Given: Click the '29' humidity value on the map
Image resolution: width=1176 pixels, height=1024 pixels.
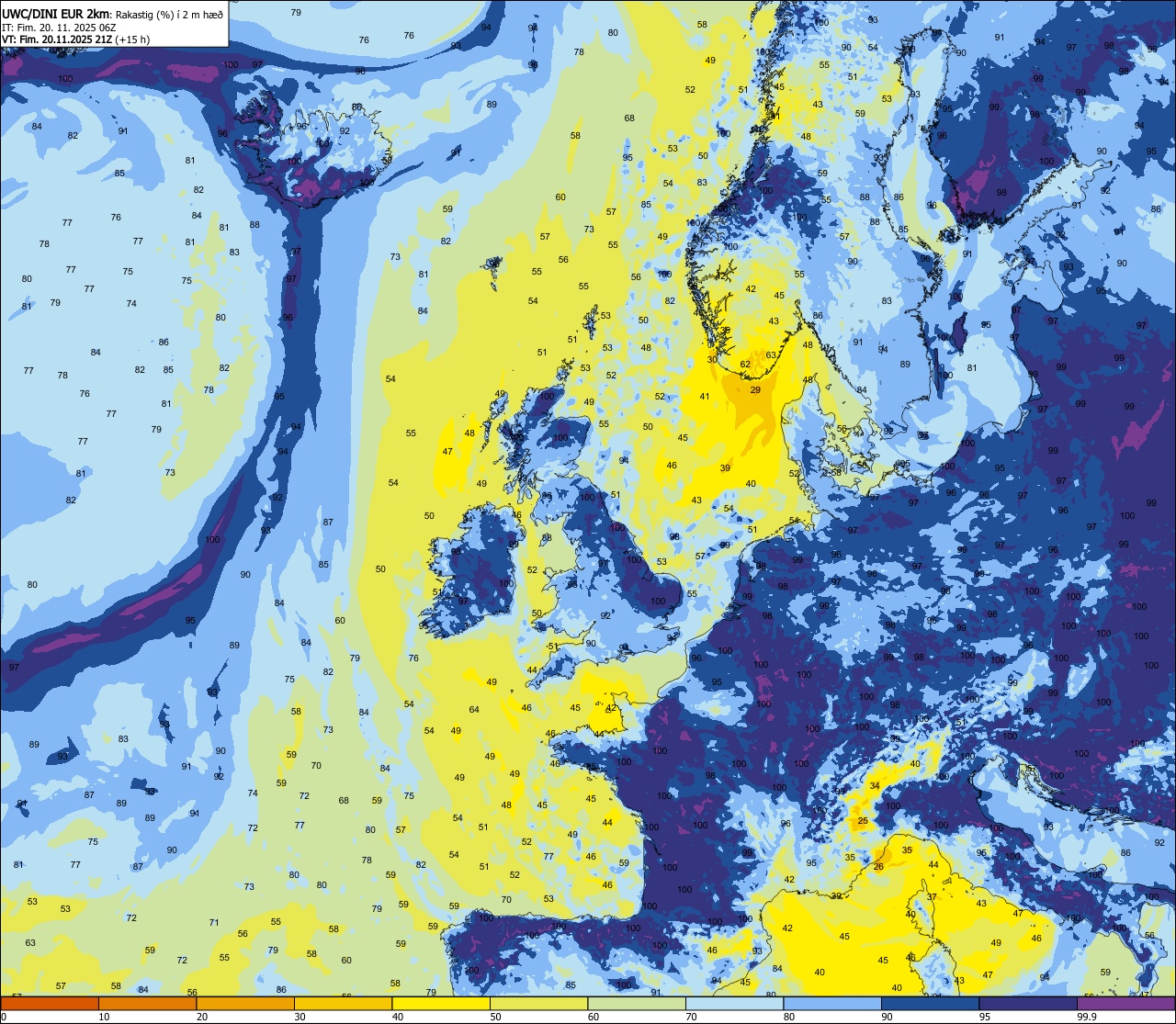Looking at the screenshot, I should (x=755, y=390).
